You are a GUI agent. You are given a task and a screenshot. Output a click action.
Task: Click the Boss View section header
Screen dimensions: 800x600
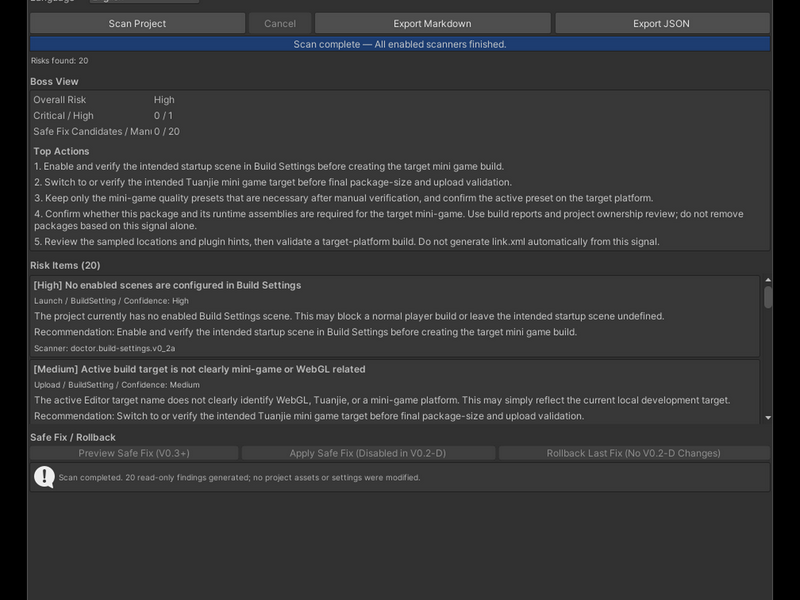point(54,82)
